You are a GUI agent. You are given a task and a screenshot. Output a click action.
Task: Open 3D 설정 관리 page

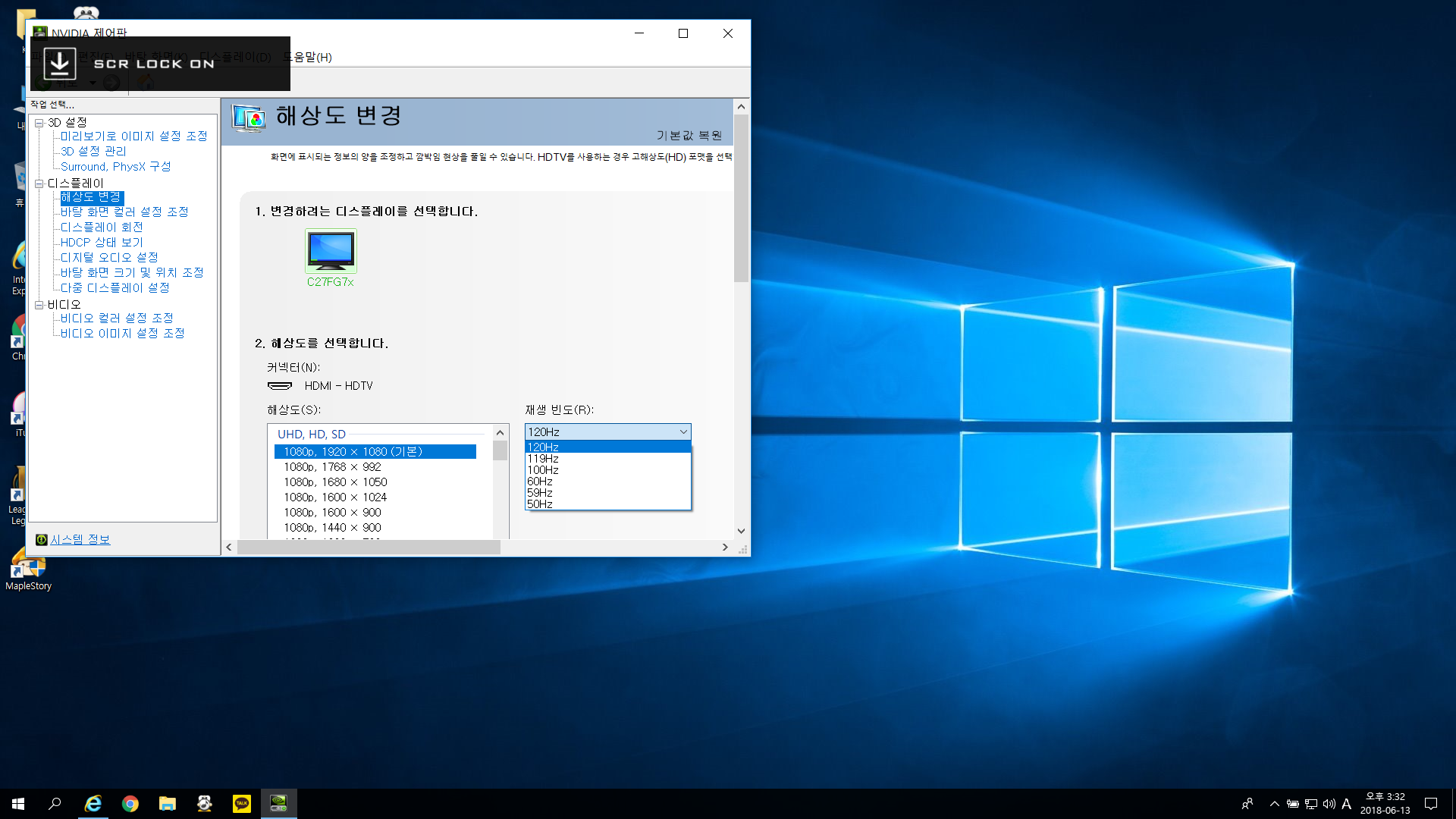pyautogui.click(x=93, y=152)
